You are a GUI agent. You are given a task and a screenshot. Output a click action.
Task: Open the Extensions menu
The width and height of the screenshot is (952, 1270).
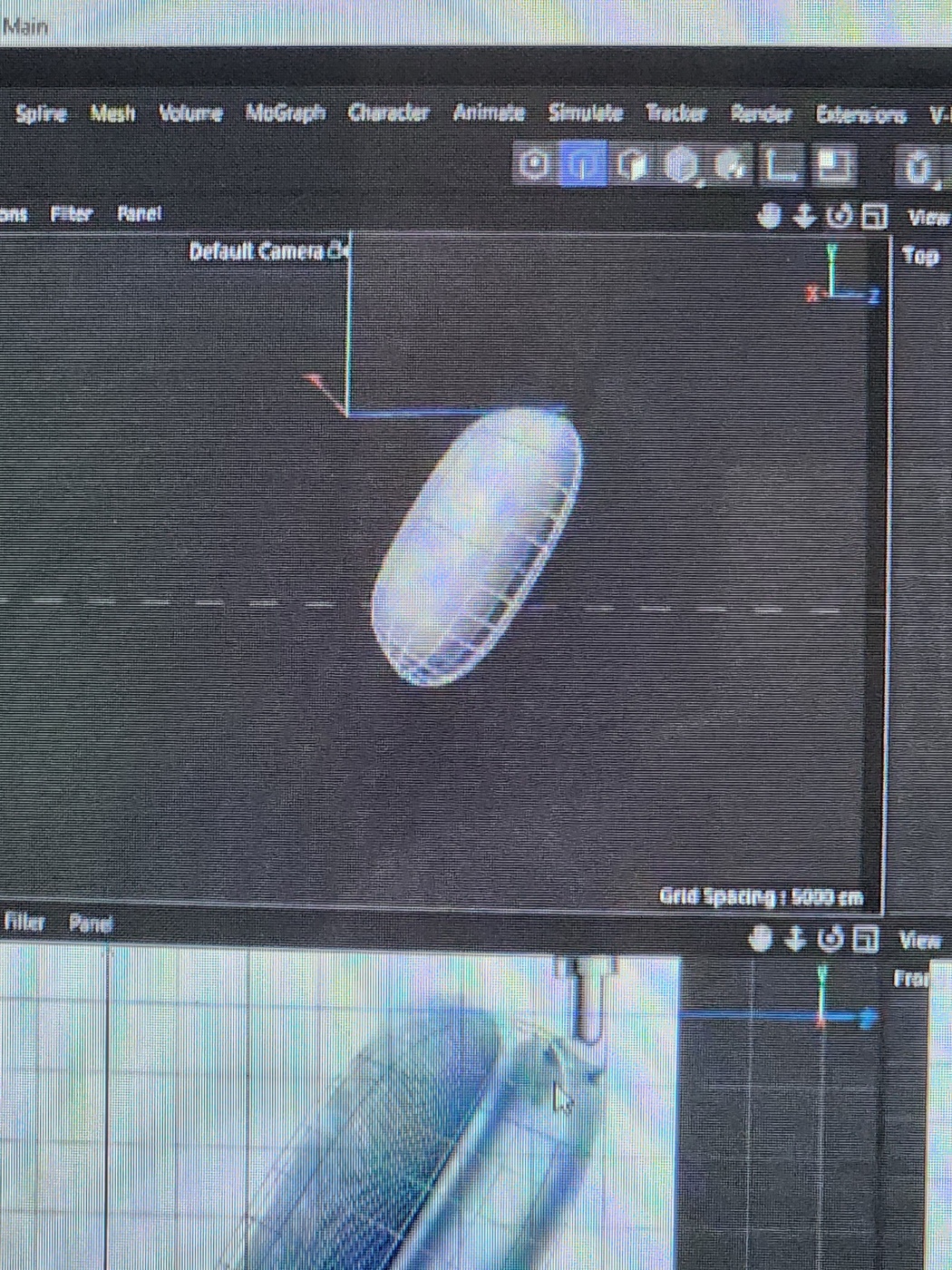(860, 114)
